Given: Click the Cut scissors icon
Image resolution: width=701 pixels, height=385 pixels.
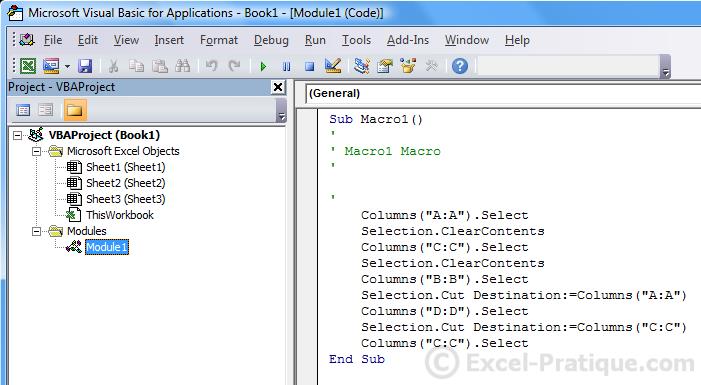Looking at the screenshot, I should click(x=114, y=66).
